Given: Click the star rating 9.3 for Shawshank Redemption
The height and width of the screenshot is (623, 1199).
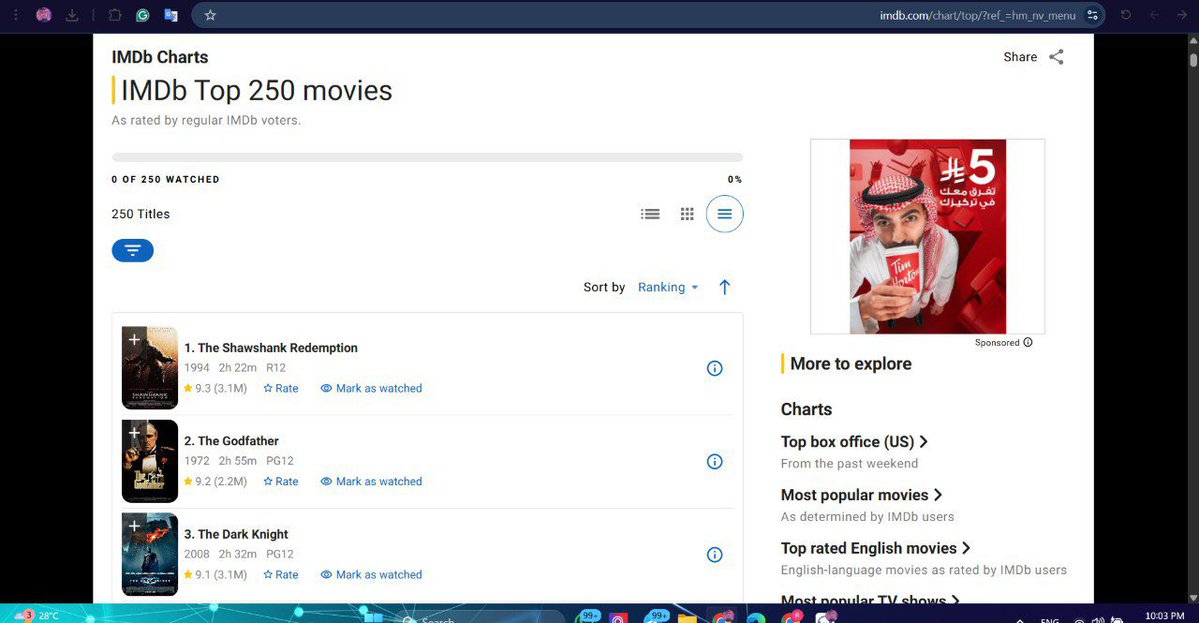Looking at the screenshot, I should (x=216, y=388).
